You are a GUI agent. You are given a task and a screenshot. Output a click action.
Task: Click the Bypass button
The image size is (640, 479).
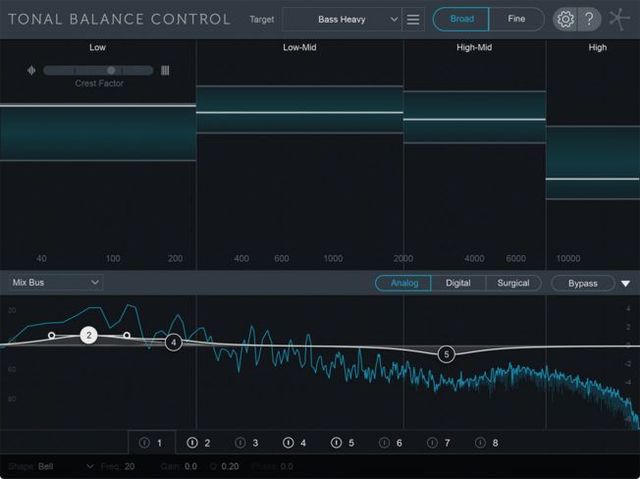pyautogui.click(x=582, y=283)
